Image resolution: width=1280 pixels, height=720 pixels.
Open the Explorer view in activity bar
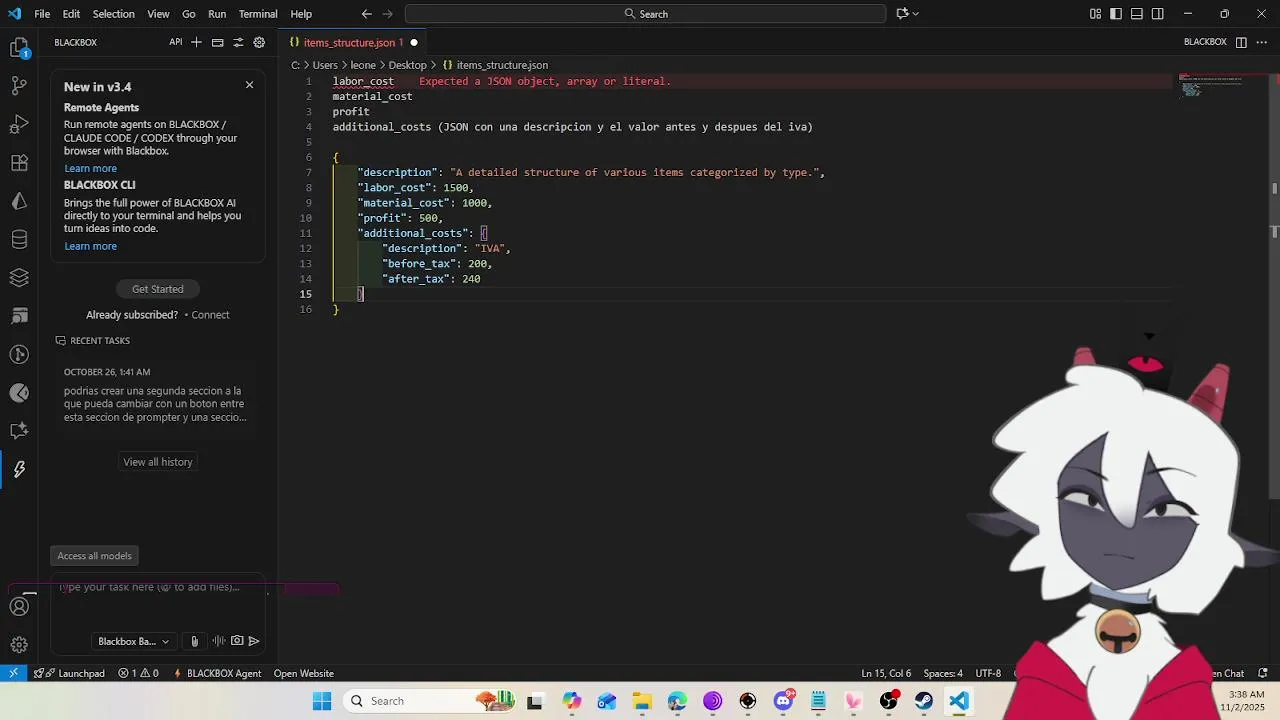(19, 47)
